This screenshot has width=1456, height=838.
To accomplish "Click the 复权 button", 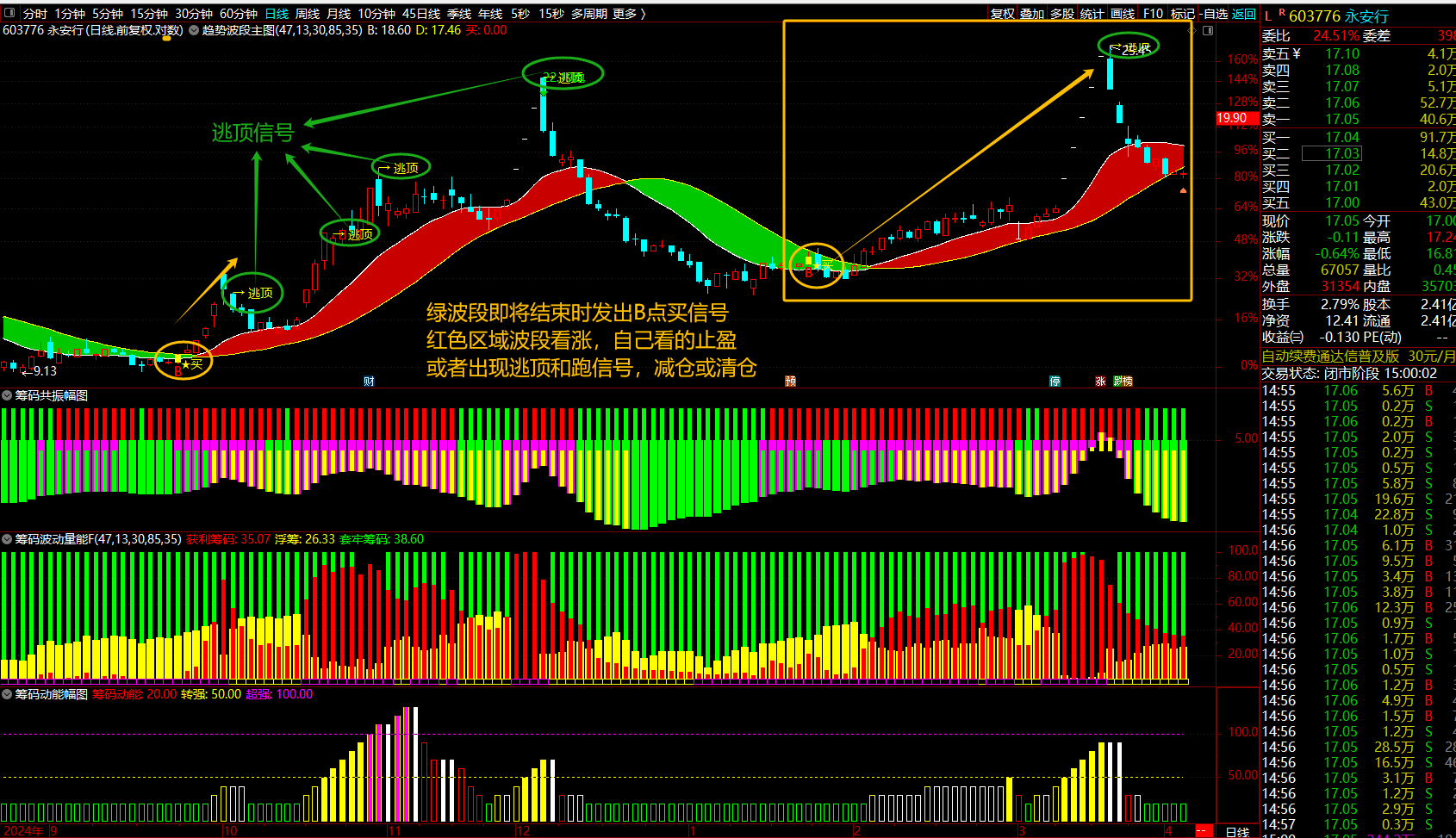I will [1002, 14].
